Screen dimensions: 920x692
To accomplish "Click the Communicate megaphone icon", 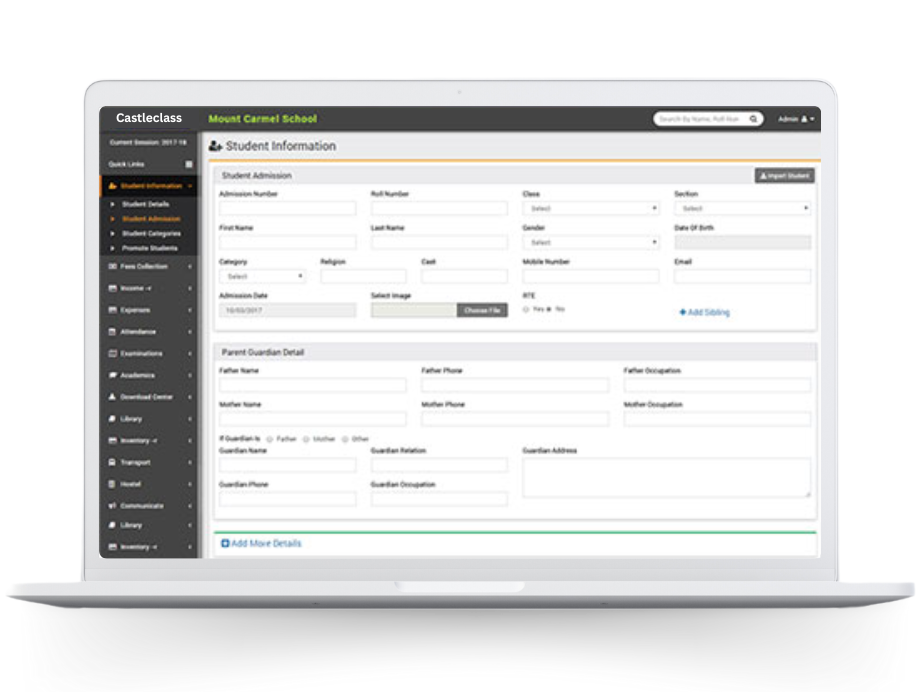I will (113, 506).
